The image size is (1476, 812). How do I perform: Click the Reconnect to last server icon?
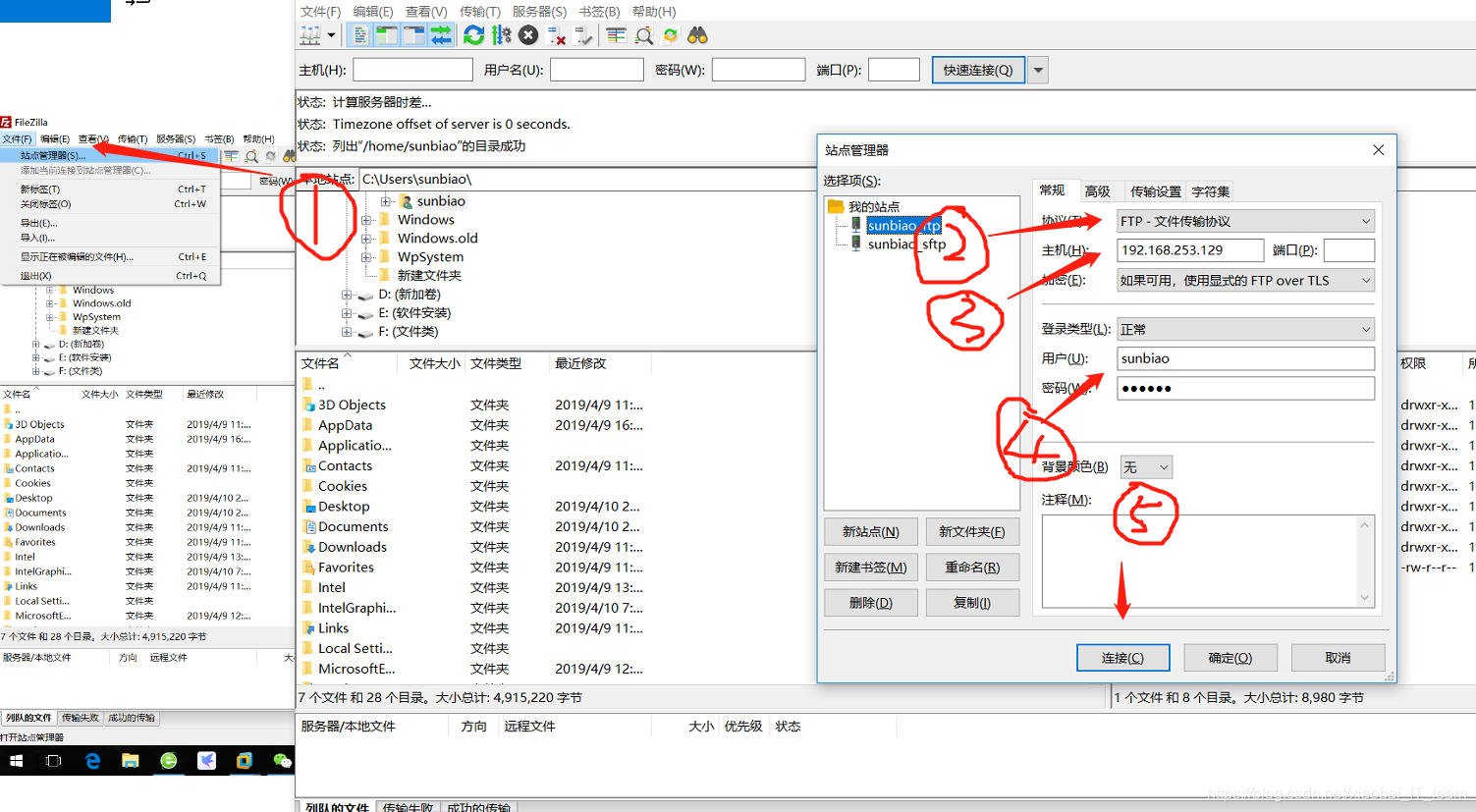pos(583,36)
